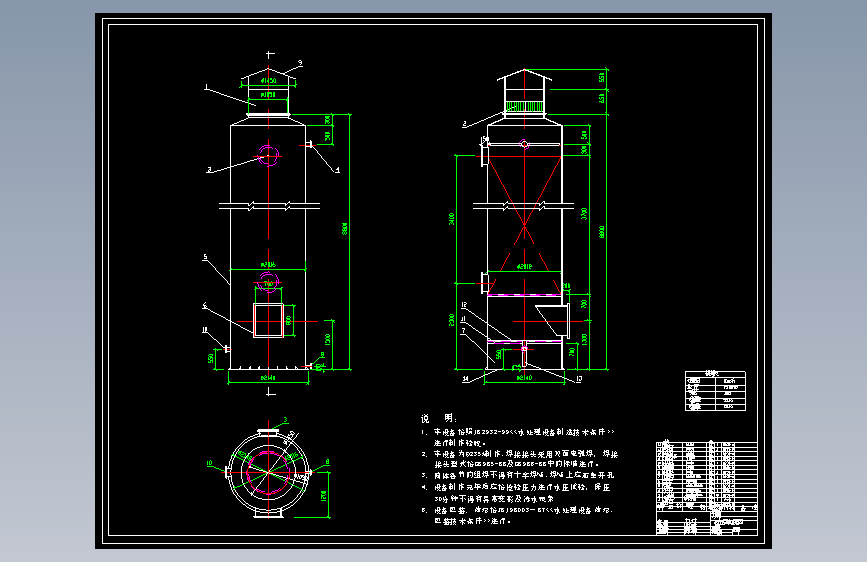Click callout number 9 near left view roof
This screenshot has width=867, height=562.
(x=300, y=63)
